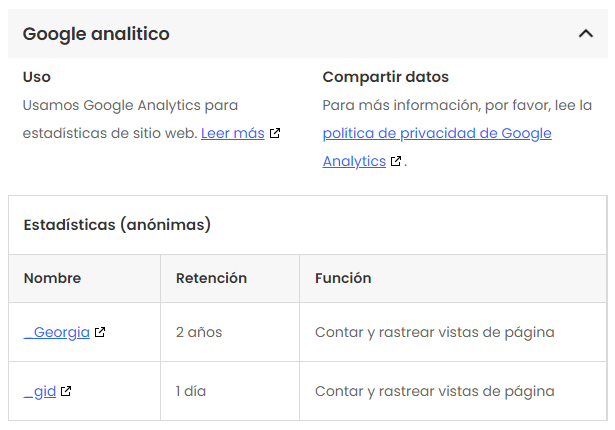The image size is (615, 430).
Task: Open the "_gid" cookie link
Action: pos(40,391)
